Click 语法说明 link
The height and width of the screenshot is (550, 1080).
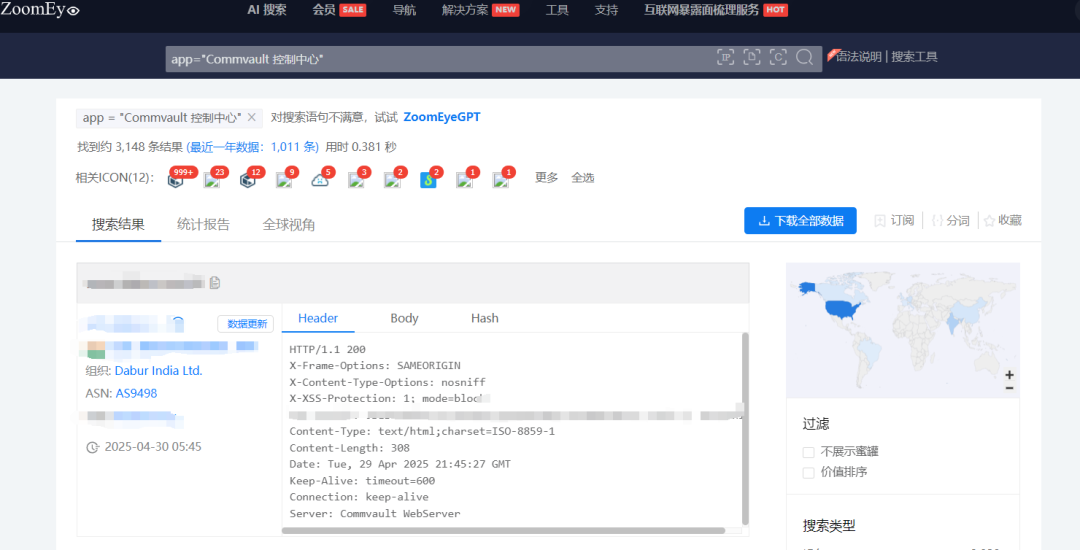[859, 56]
